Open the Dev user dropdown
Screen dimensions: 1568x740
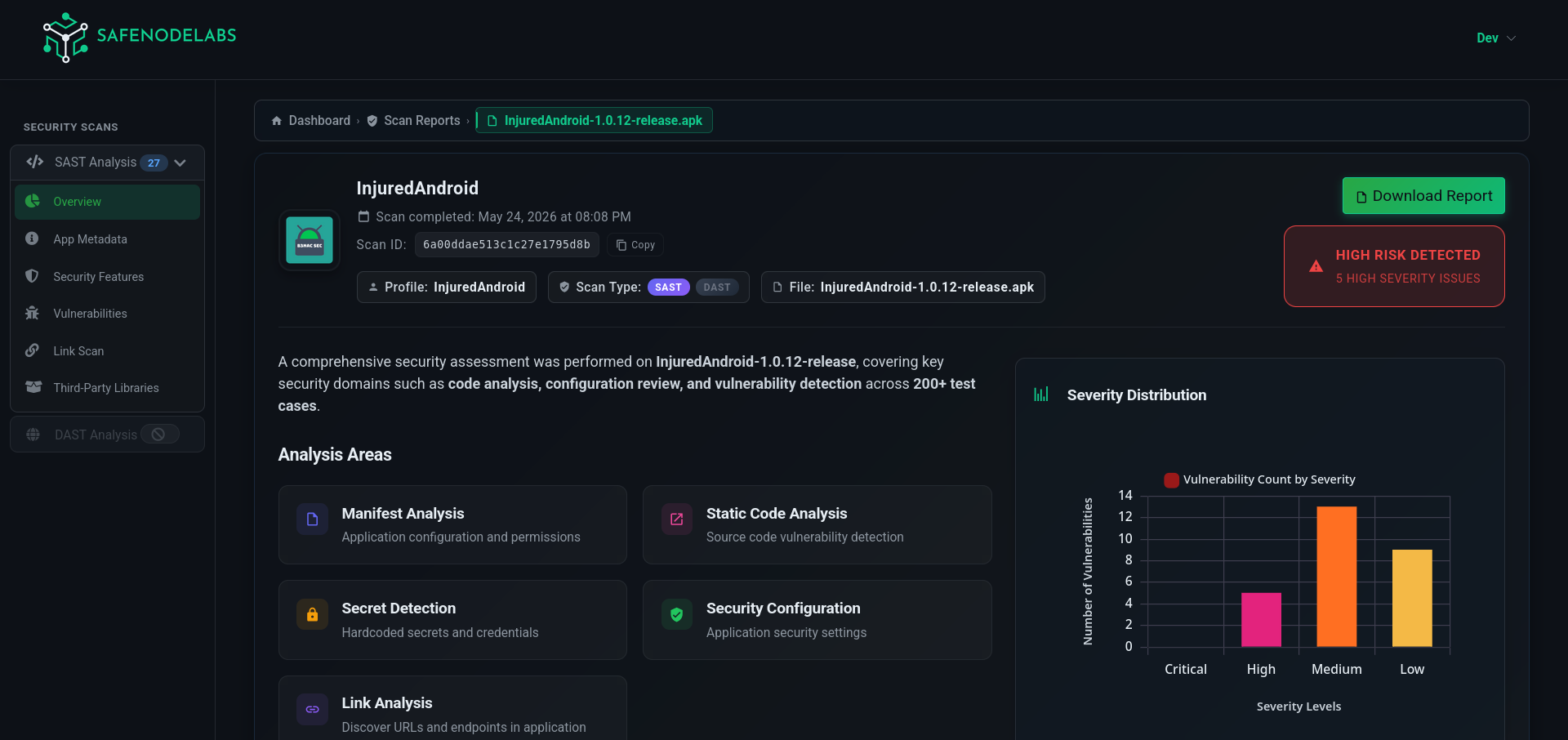pos(1496,38)
